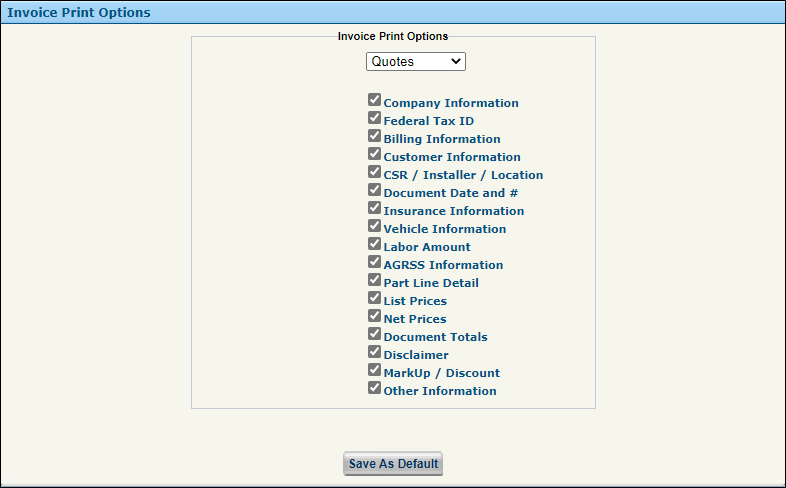Click the AGRSS Information label text

coord(443,265)
